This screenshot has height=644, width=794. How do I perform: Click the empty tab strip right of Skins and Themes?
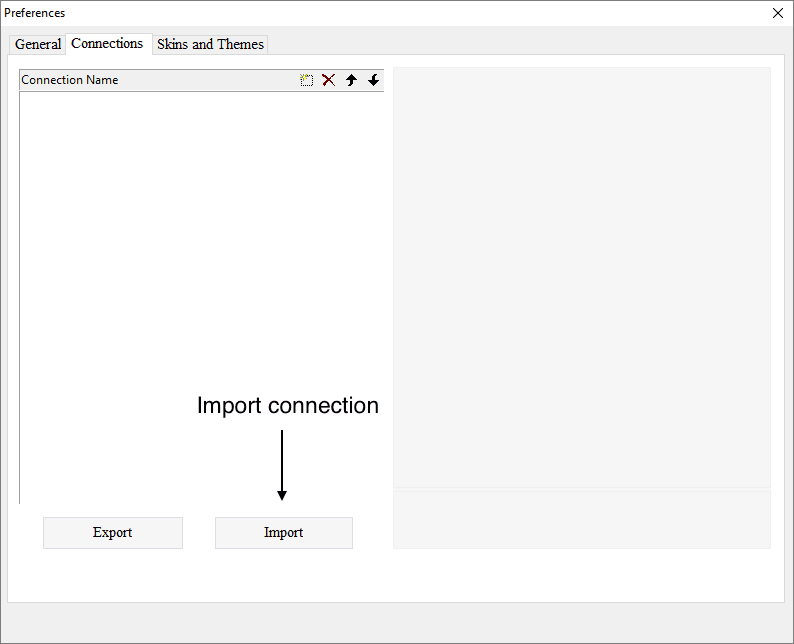520,44
